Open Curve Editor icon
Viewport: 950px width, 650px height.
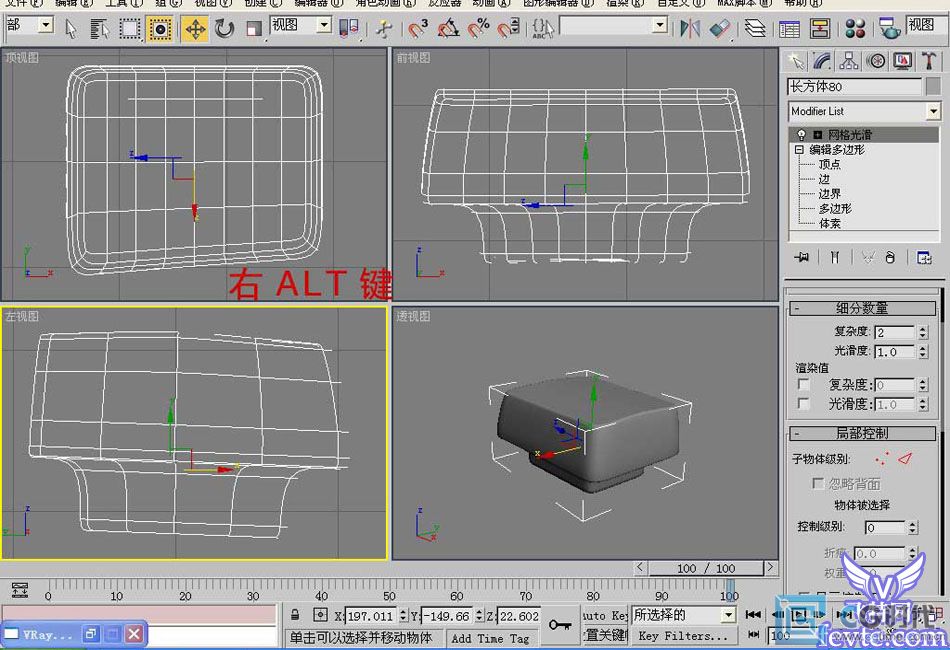point(789,28)
